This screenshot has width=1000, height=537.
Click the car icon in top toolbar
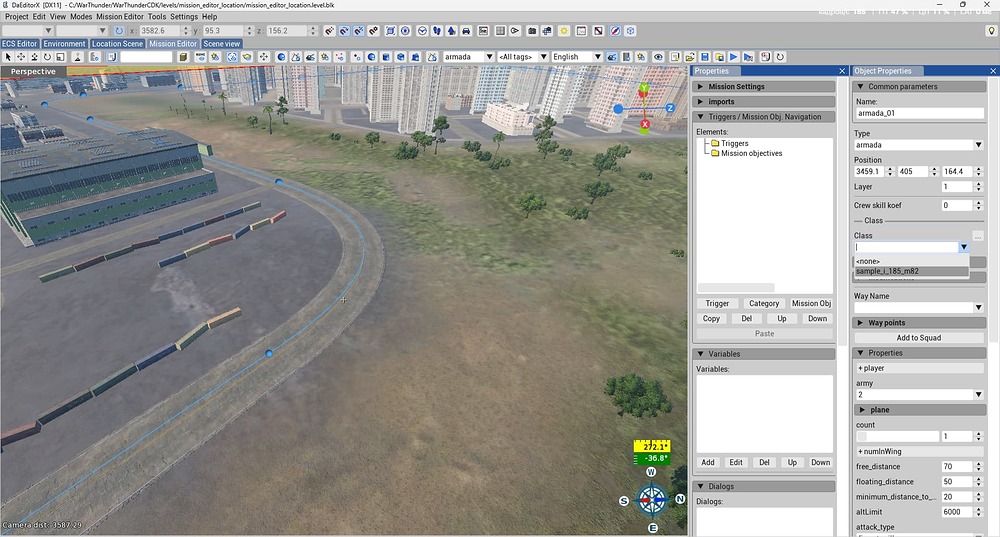click(466, 31)
